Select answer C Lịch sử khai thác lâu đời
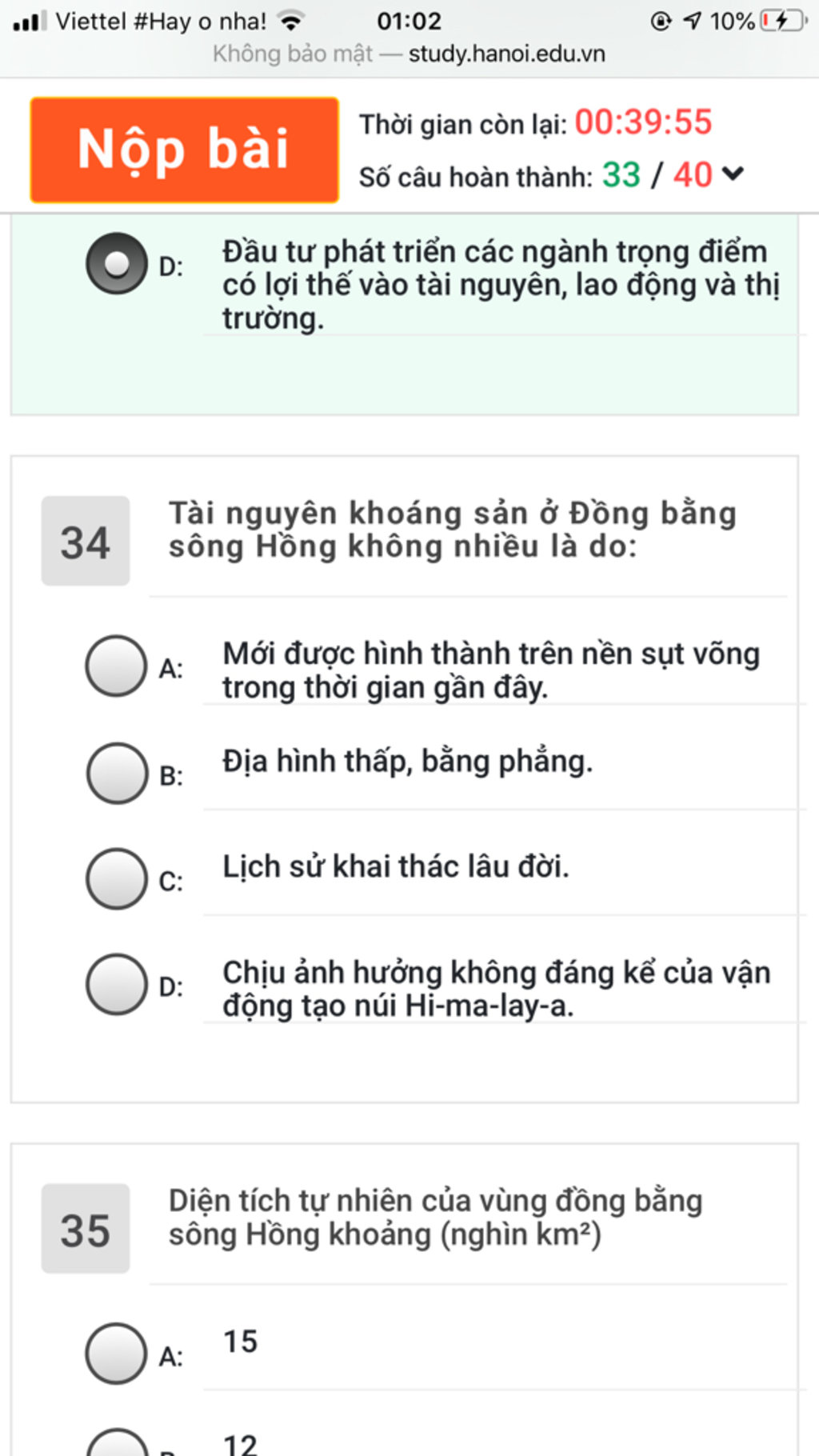819x1456 pixels. pos(117,878)
